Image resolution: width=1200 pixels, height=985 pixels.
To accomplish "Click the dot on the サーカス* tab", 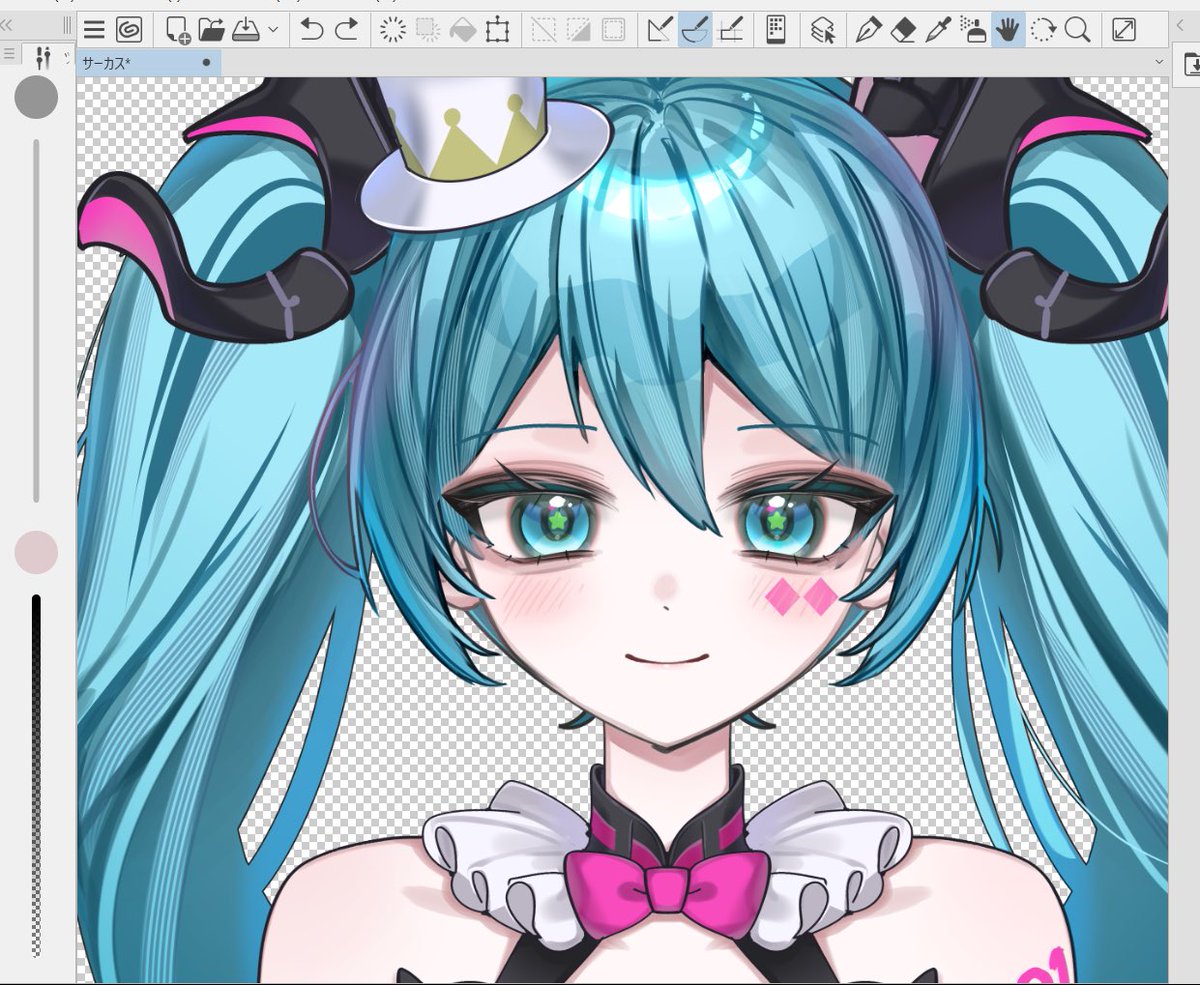I will (206, 62).
